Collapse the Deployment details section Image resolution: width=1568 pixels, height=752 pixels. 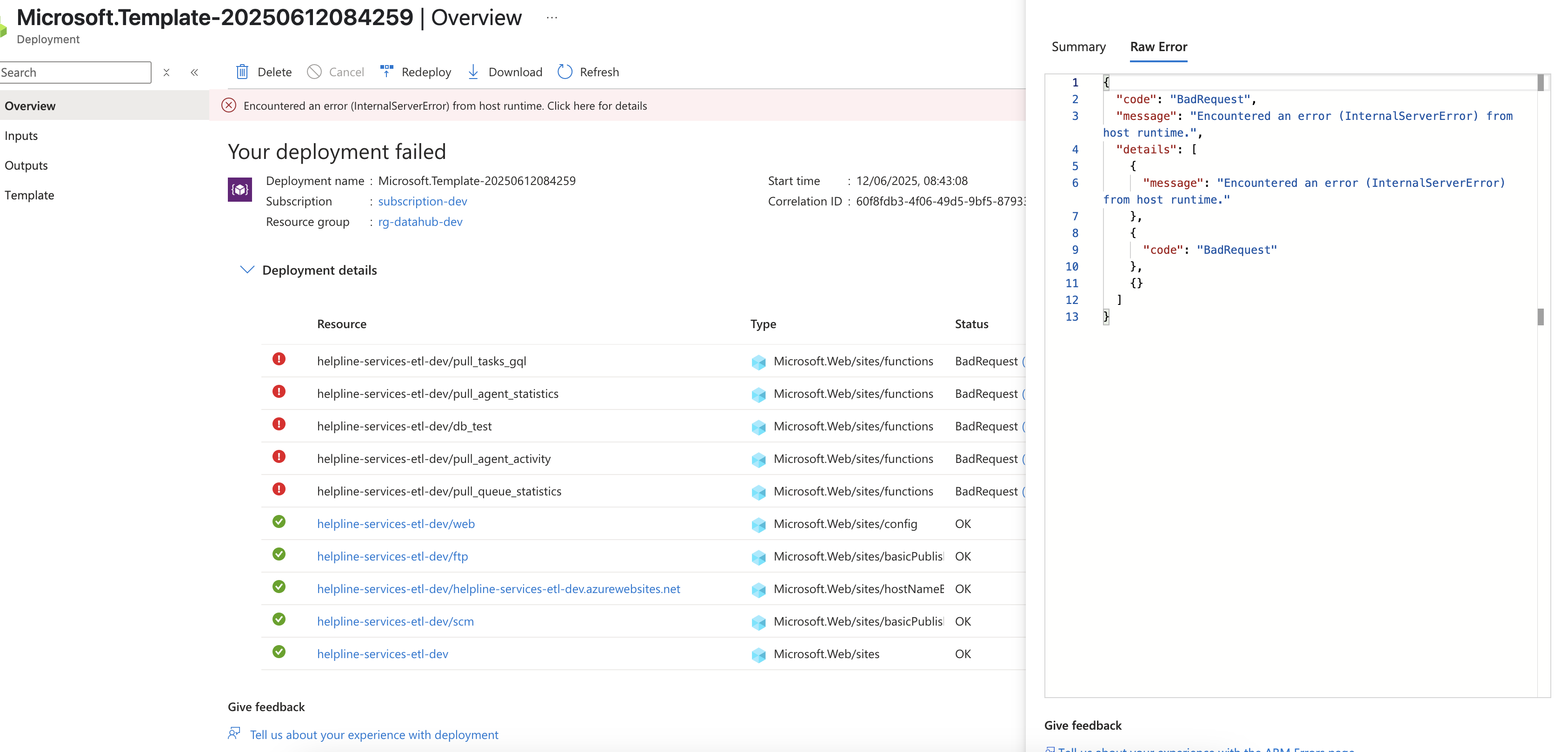(x=246, y=270)
